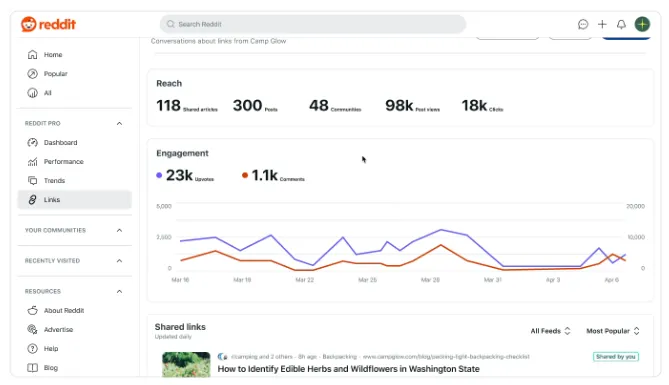Open the notifications bell
Image resolution: width=669 pixels, height=385 pixels.
[621, 24]
